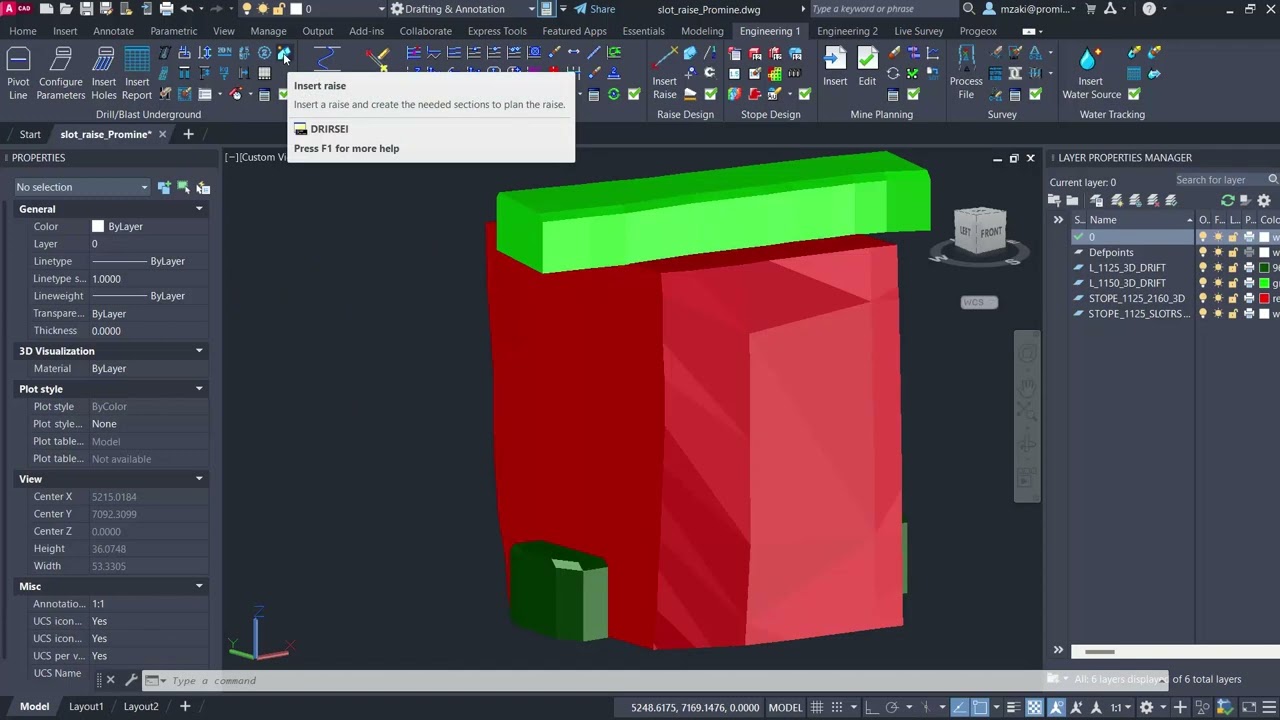This screenshot has width=1280, height=720.
Task: Open the No selection dropdown in Properties
Action: 82,187
